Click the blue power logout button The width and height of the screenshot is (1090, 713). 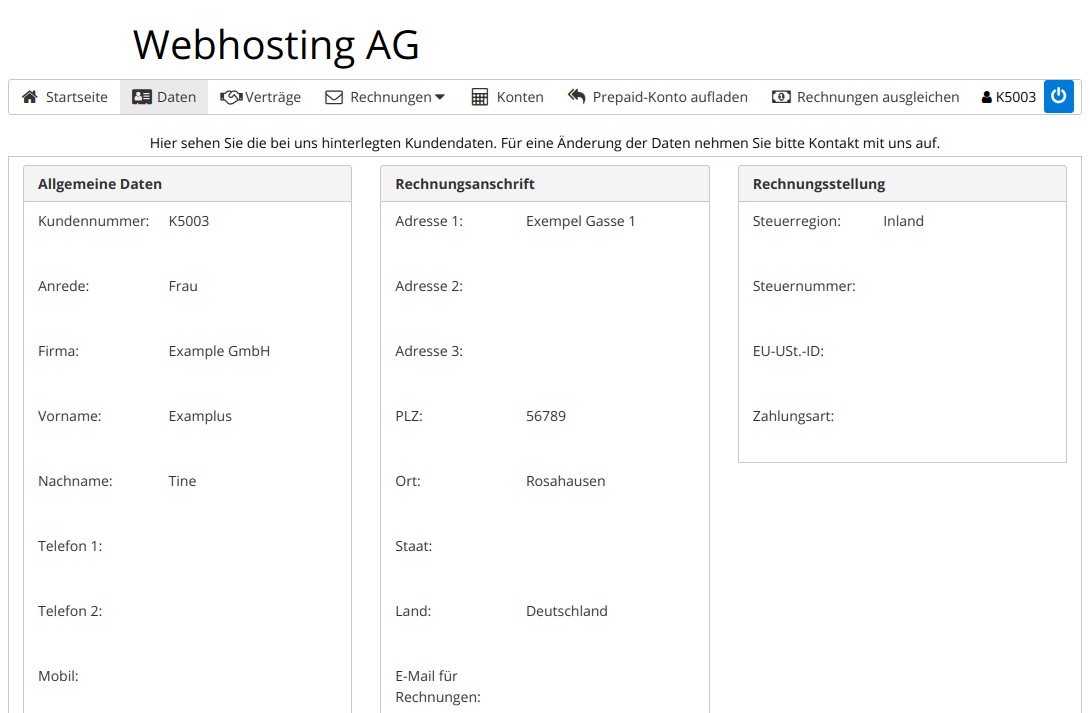click(x=1059, y=97)
